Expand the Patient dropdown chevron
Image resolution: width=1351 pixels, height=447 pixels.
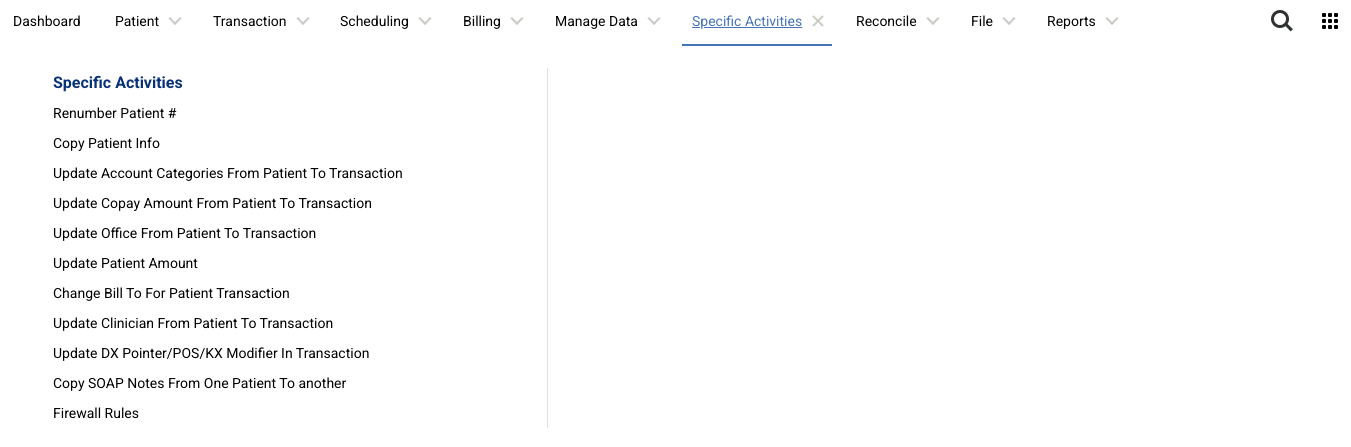point(175,21)
